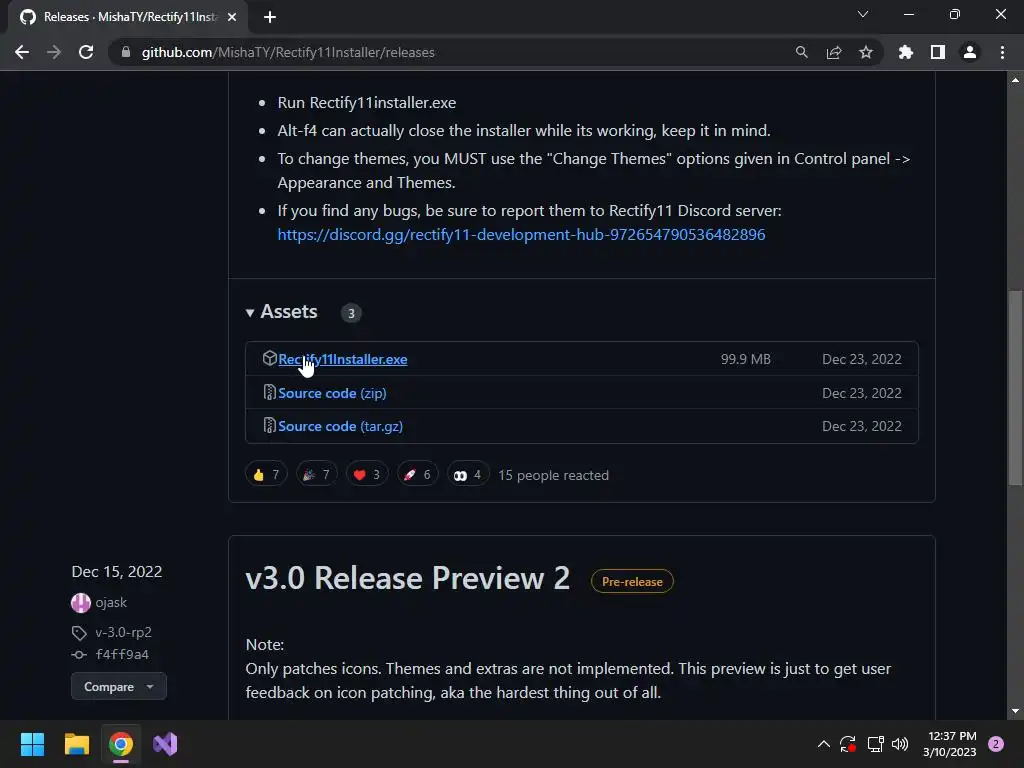React with the heart emoji
Image resolution: width=1024 pixels, height=768 pixels.
367,475
